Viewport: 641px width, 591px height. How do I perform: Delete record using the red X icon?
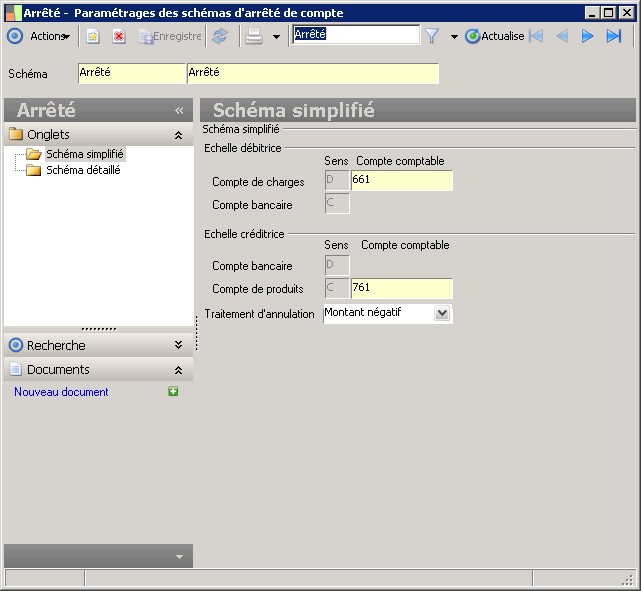[x=119, y=36]
